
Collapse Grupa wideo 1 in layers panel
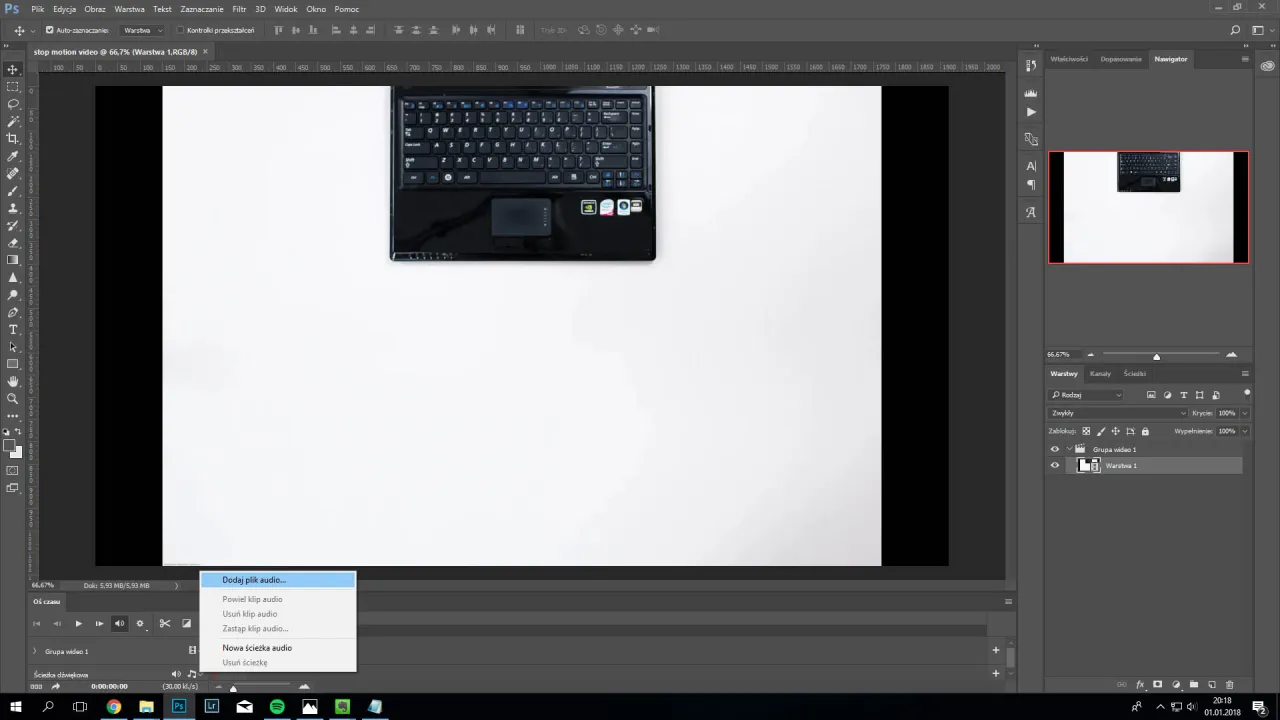[1069, 449]
